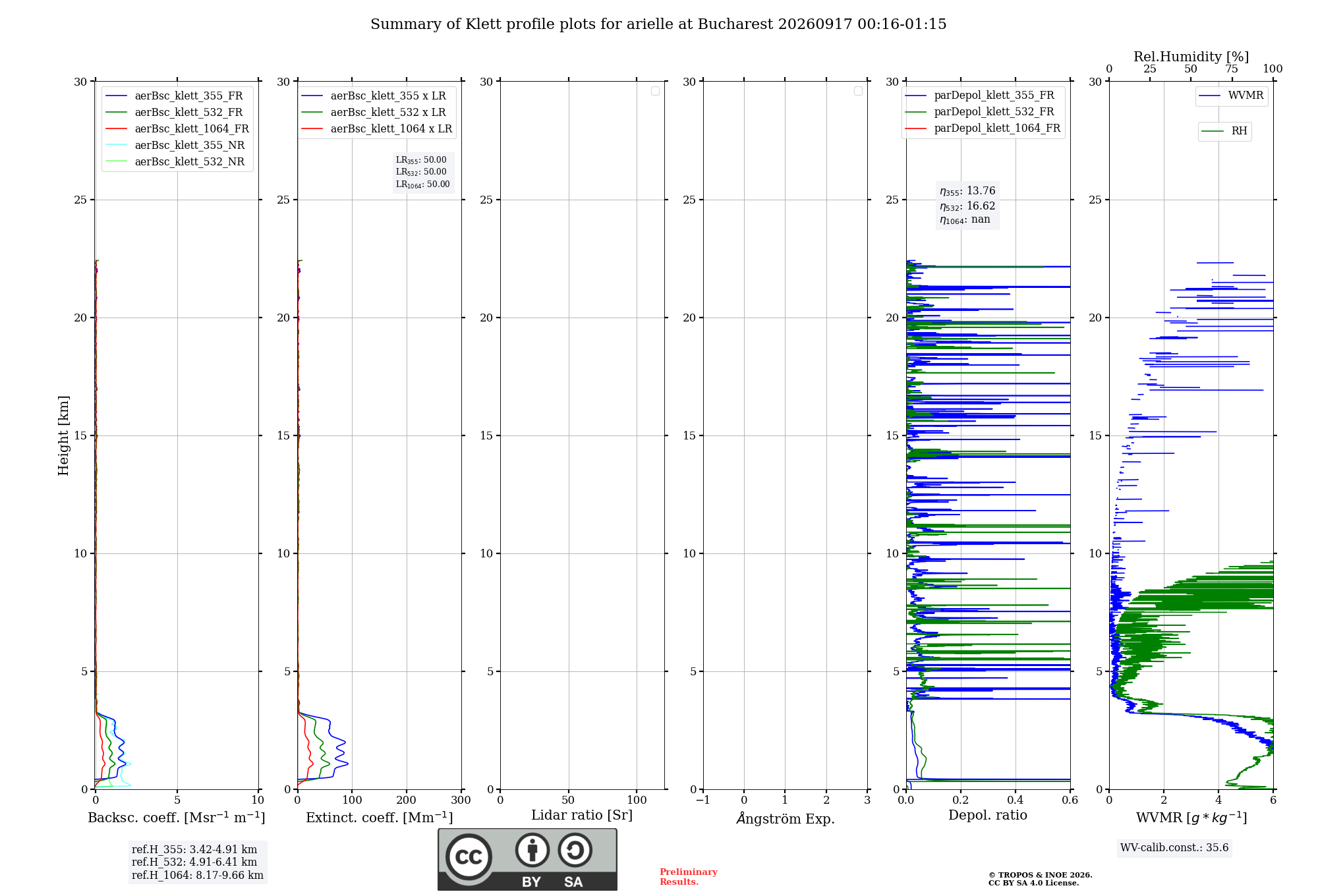Screen dimensions: 1318x896
Task: Click the empty legend box in Ångström plot
Action: [858, 91]
